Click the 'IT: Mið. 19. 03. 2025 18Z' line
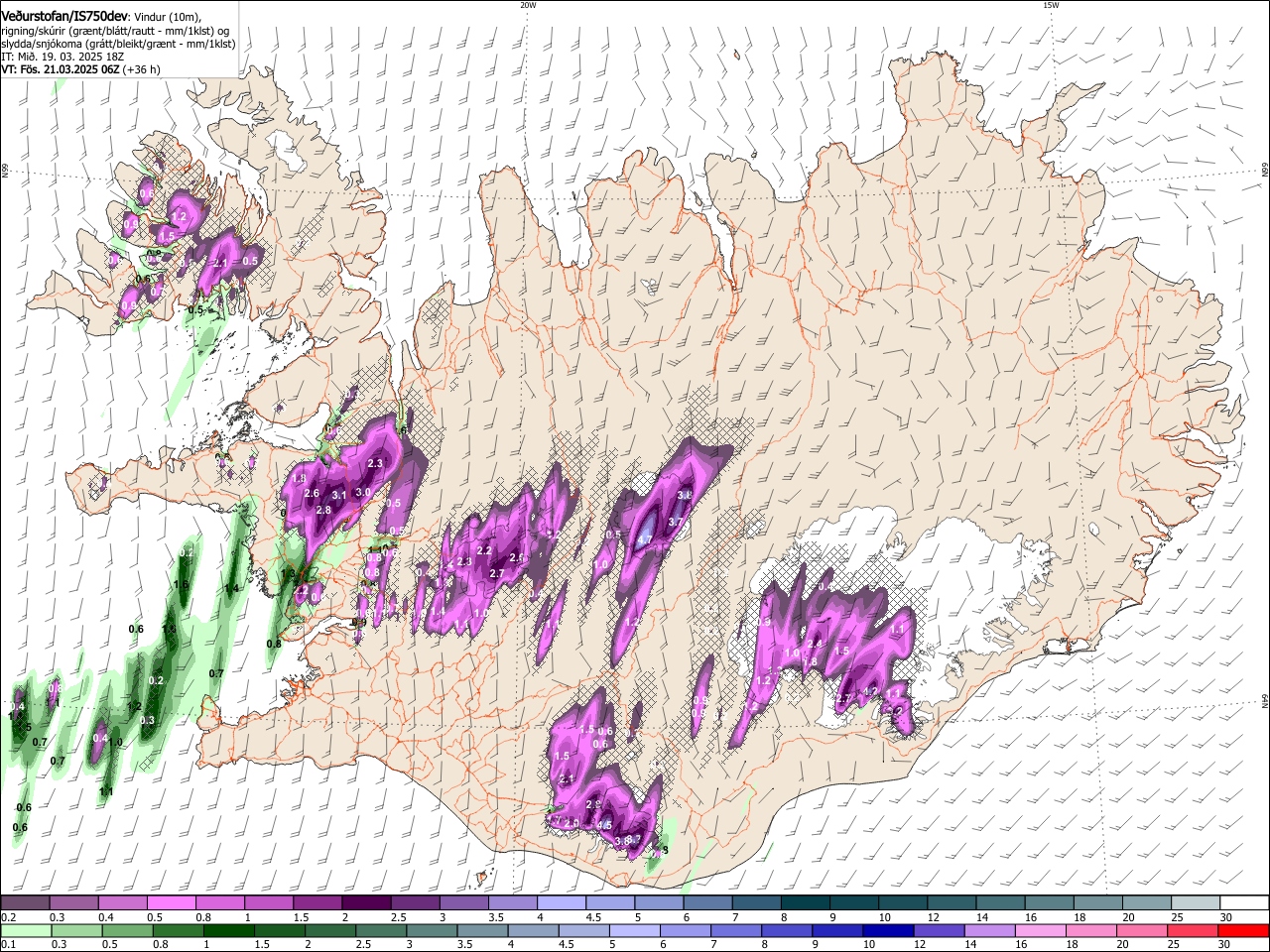 coord(63,57)
